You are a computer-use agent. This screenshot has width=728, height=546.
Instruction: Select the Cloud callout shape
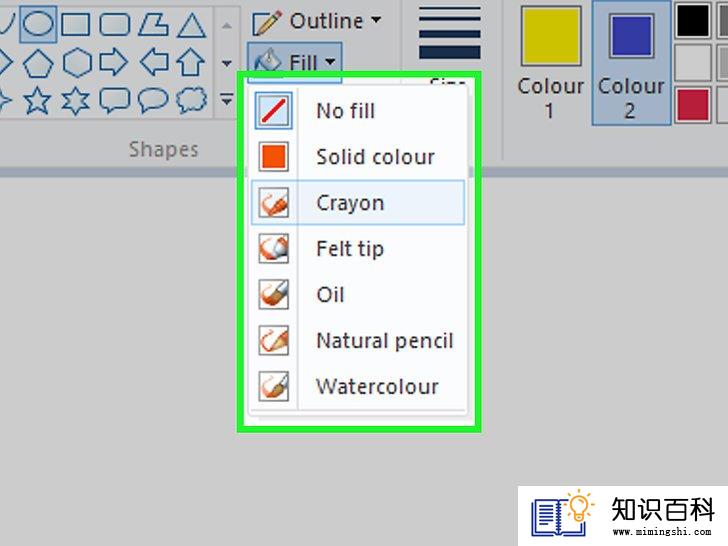[x=191, y=100]
